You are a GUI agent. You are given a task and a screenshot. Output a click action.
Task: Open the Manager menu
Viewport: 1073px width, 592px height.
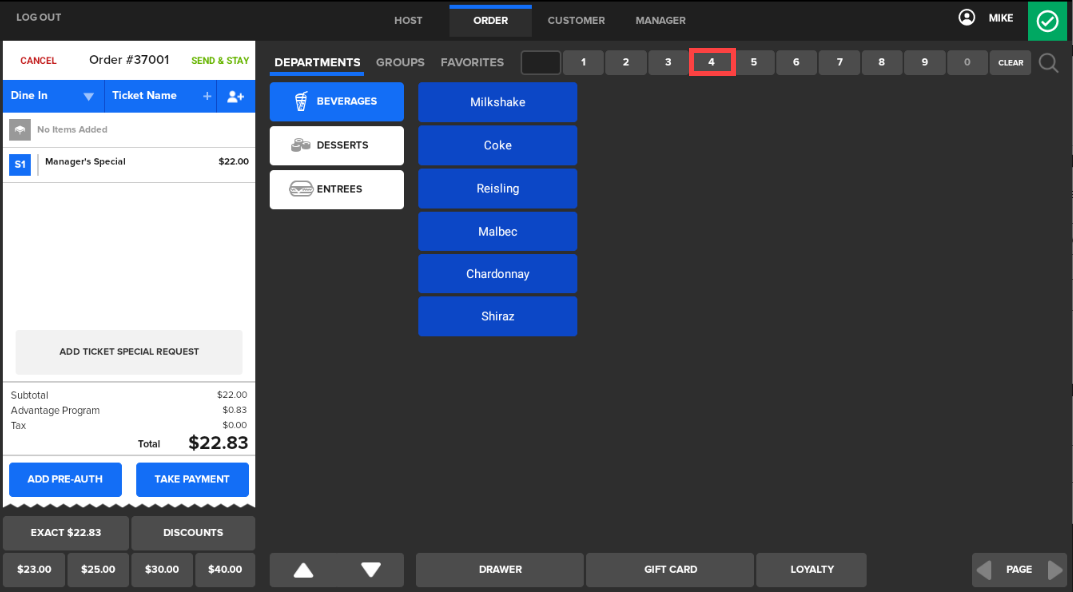pos(660,20)
